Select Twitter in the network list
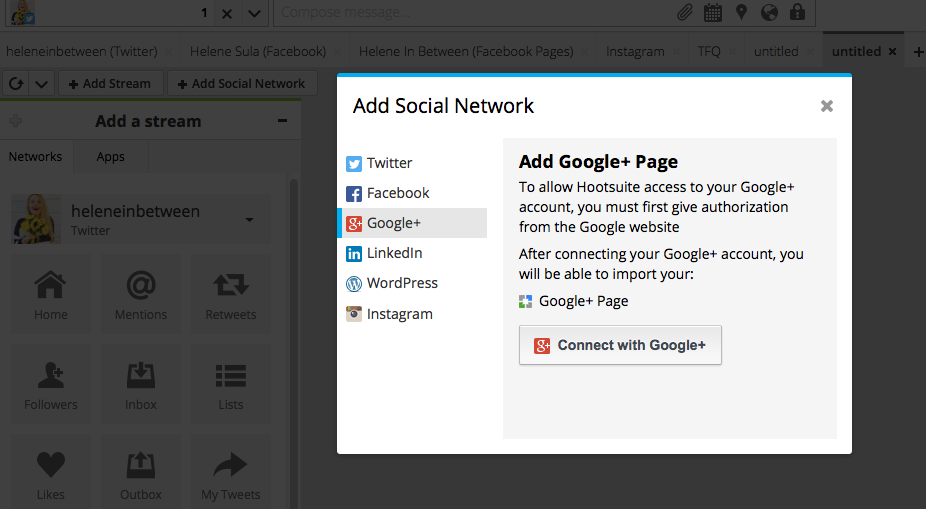 pyautogui.click(x=412, y=163)
